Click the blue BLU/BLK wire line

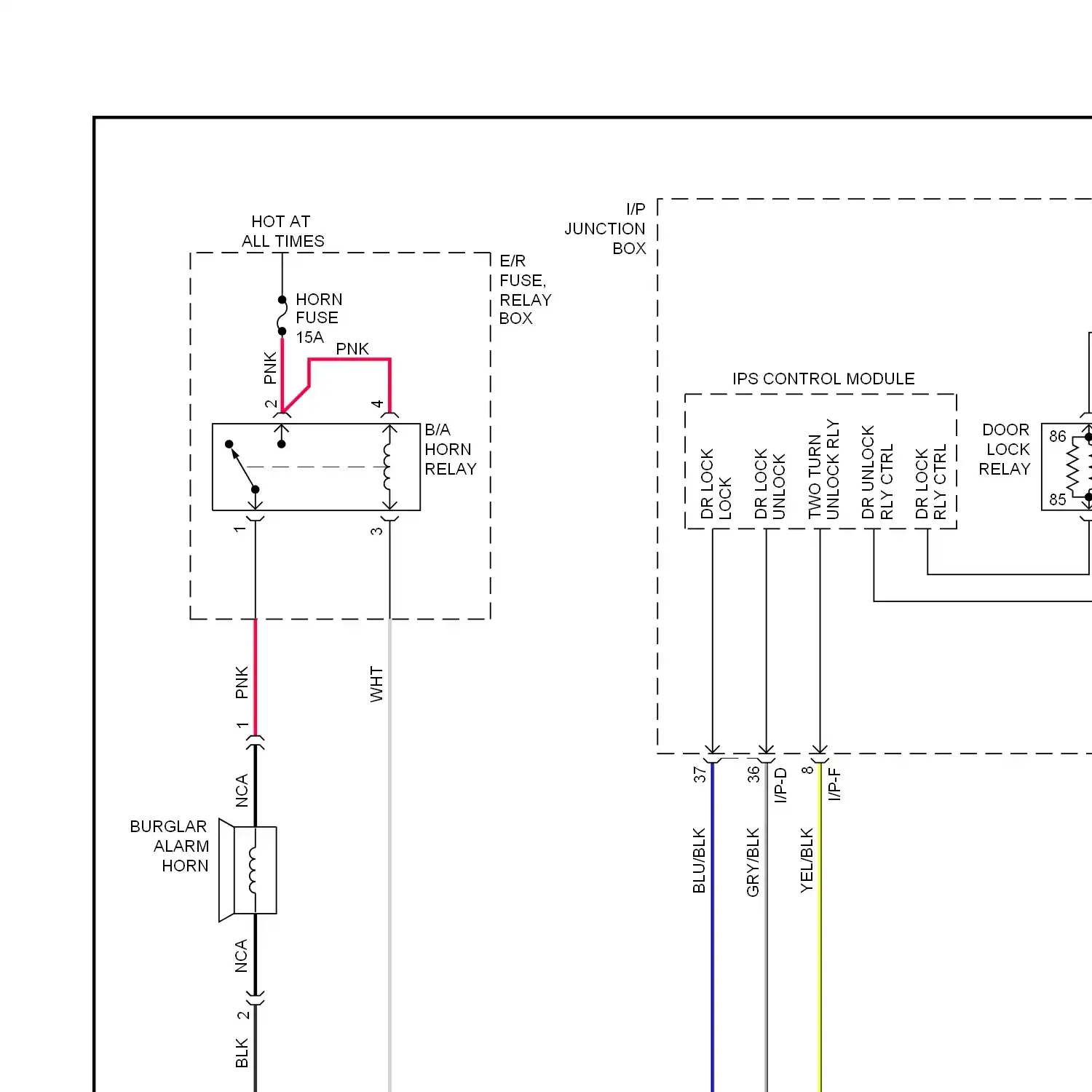tap(712, 926)
